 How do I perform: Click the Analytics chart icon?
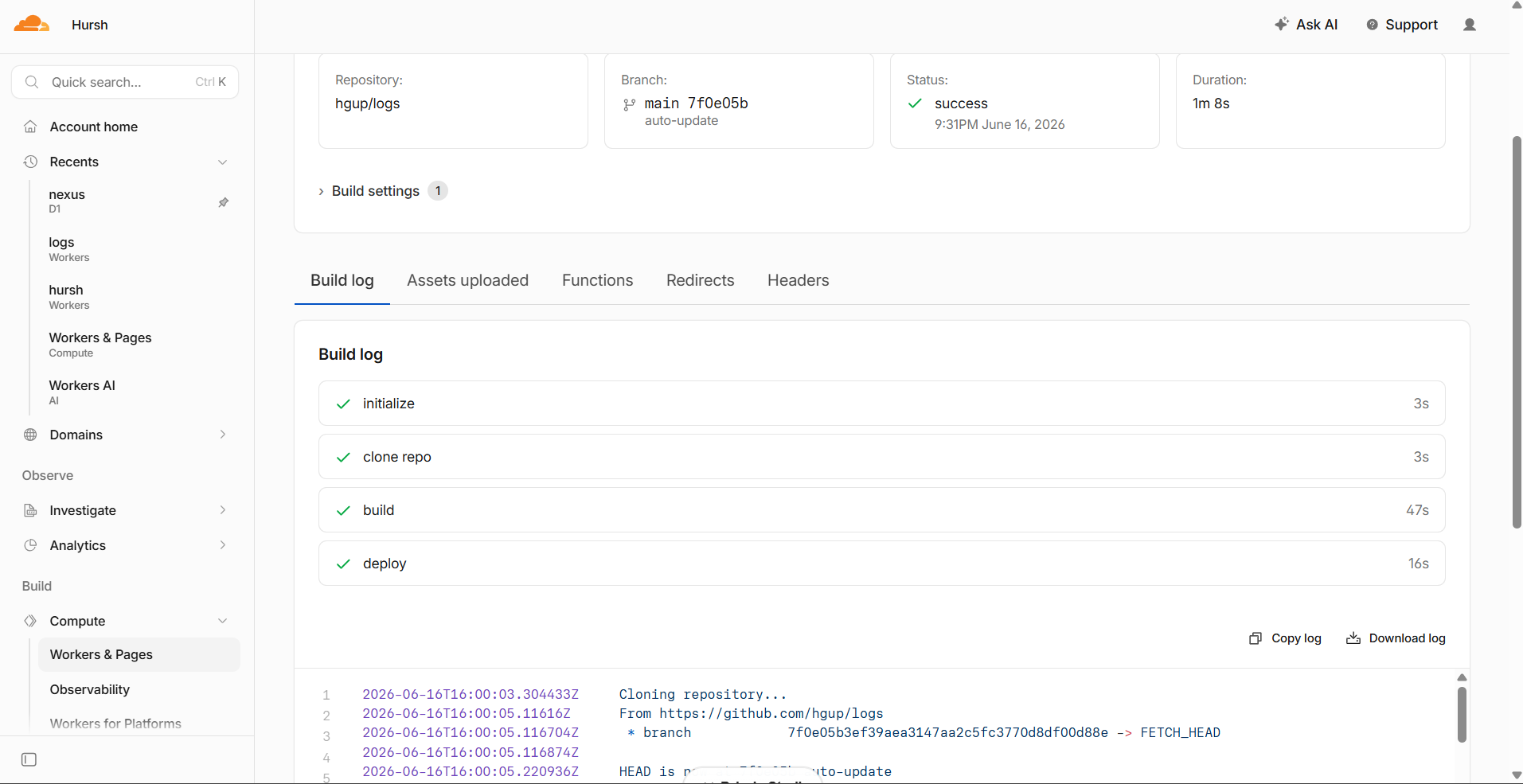tap(30, 545)
